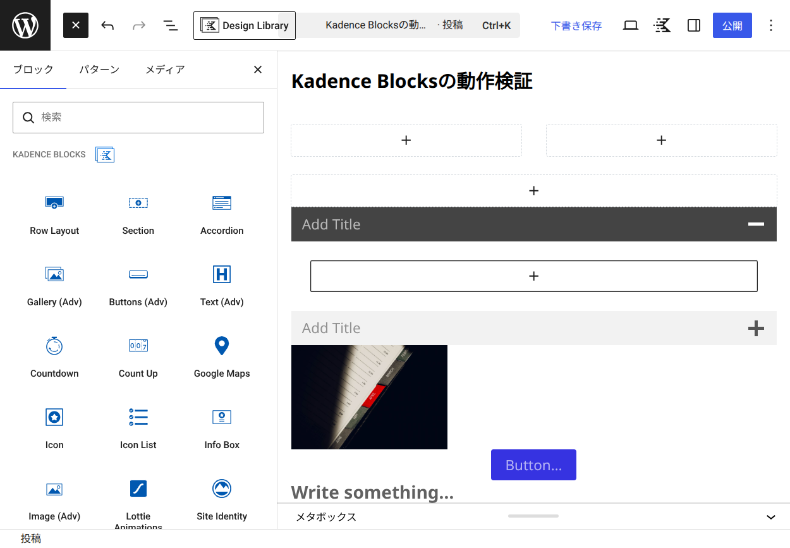Screen dimensions: 790x548
Task: Insert the Gallery (Adv) block
Action: [54, 287]
